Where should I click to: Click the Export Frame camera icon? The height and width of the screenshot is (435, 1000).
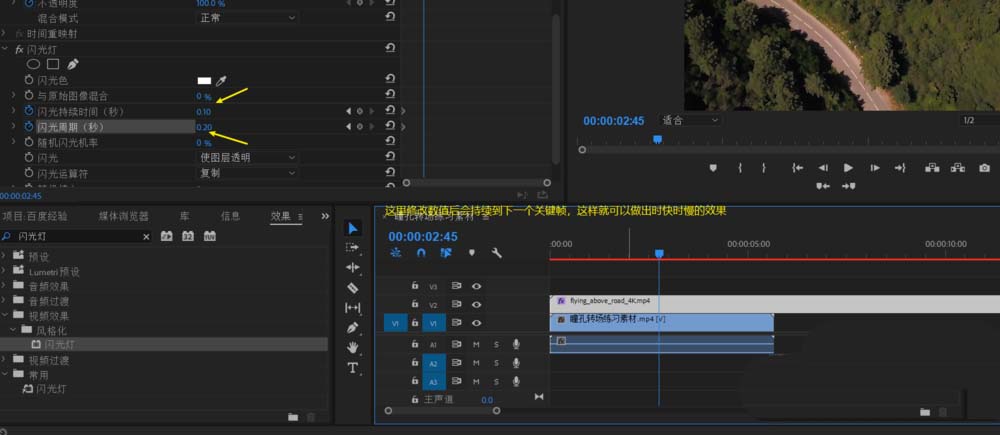coord(984,168)
